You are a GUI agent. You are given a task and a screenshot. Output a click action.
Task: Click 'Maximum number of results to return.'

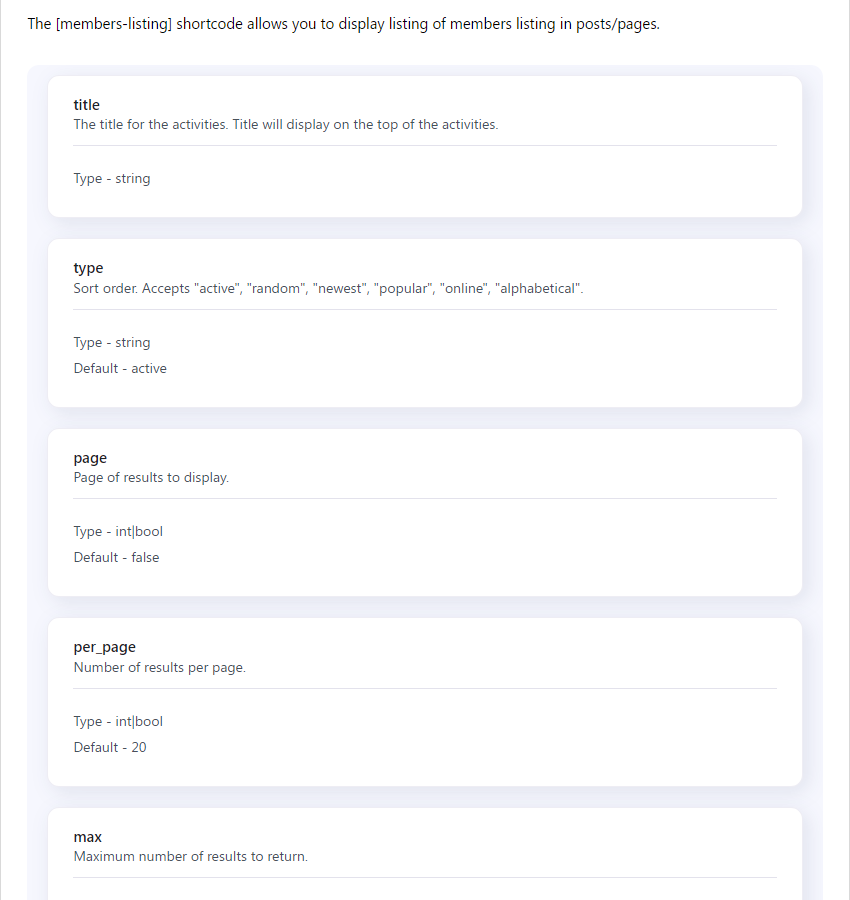tap(191, 856)
